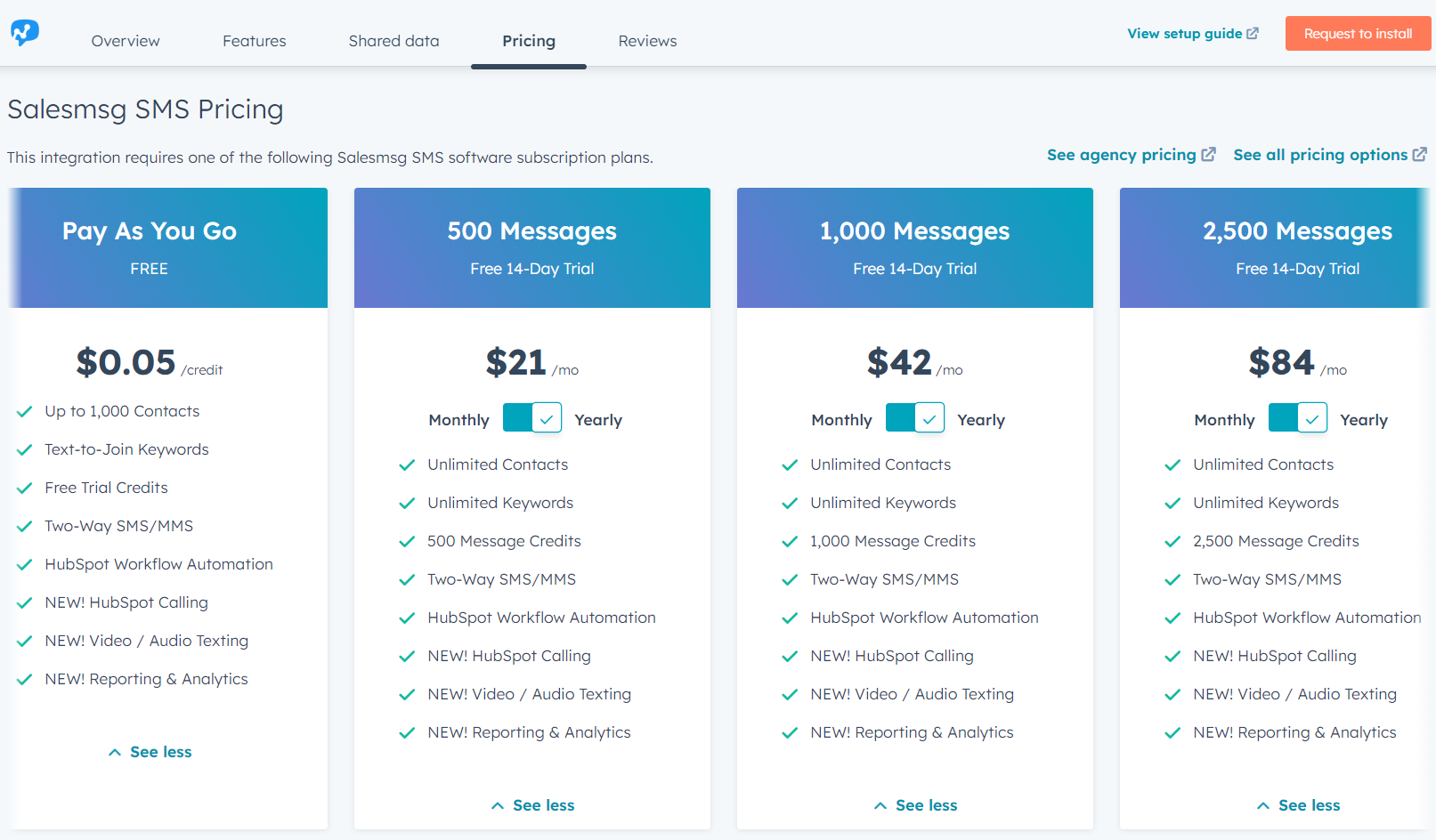This screenshot has height=840, width=1436.
Task: Collapse 500 Messages plan with See less
Action: pos(532,805)
